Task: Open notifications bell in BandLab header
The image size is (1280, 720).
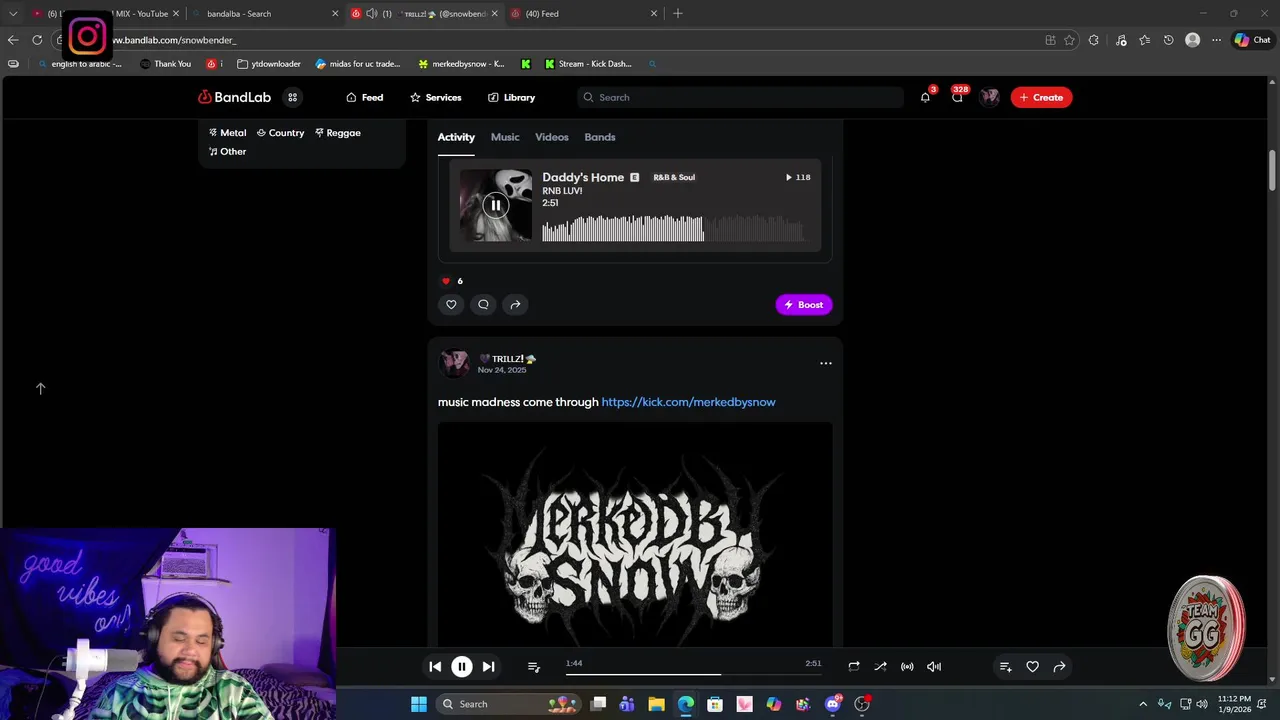Action: (x=925, y=97)
